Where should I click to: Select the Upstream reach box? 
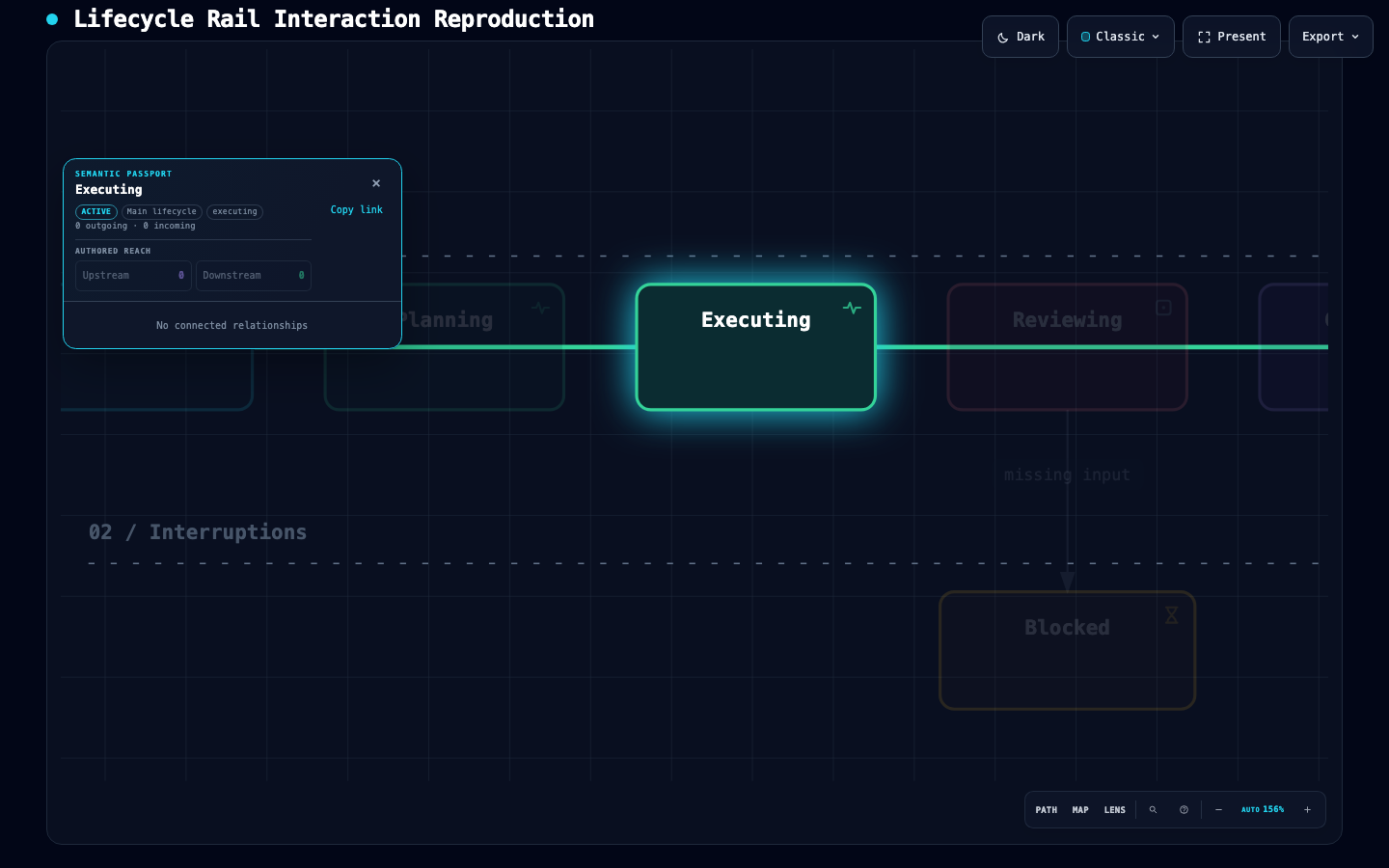coord(133,276)
